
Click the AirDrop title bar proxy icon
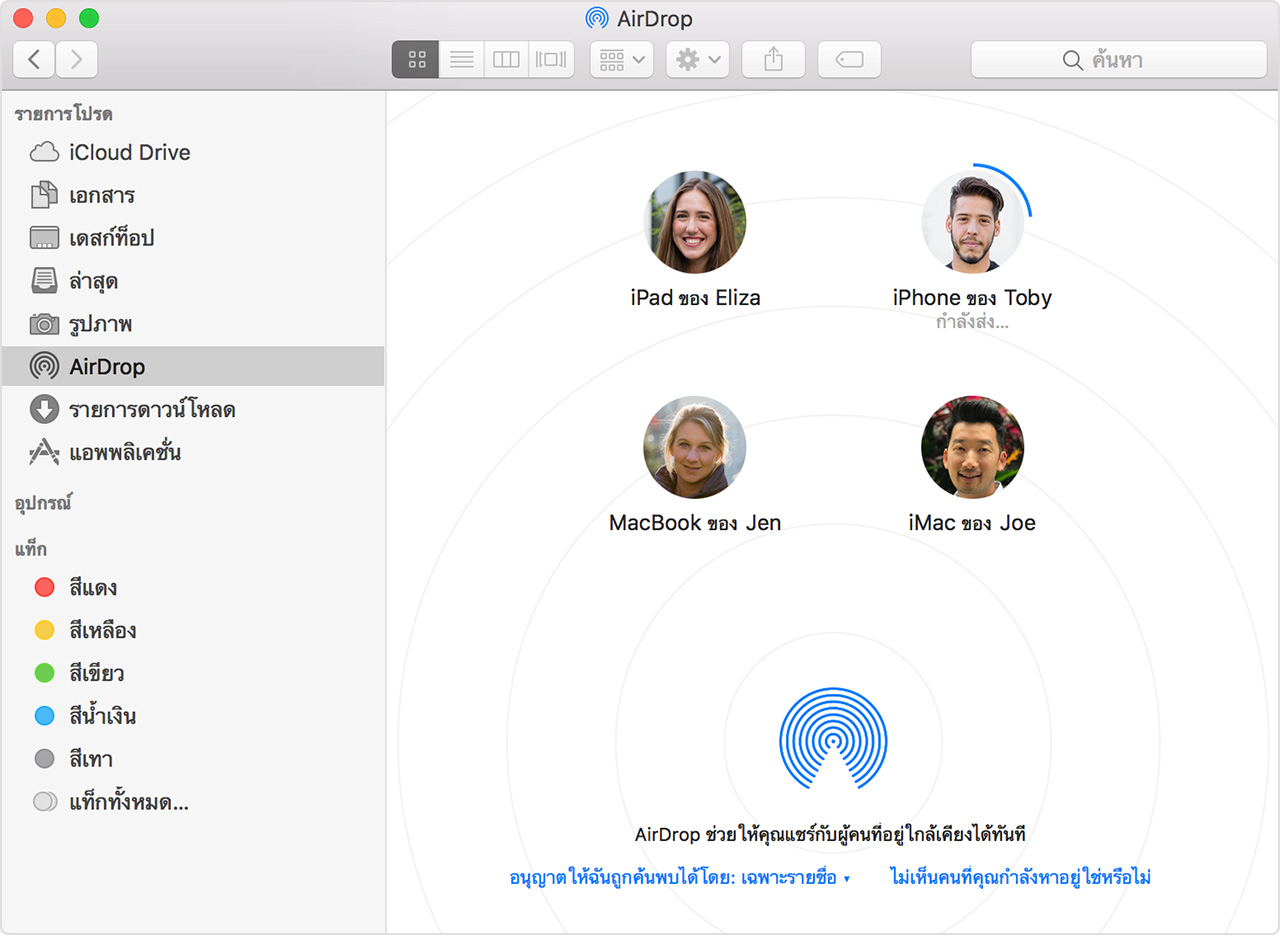pyautogui.click(x=597, y=19)
